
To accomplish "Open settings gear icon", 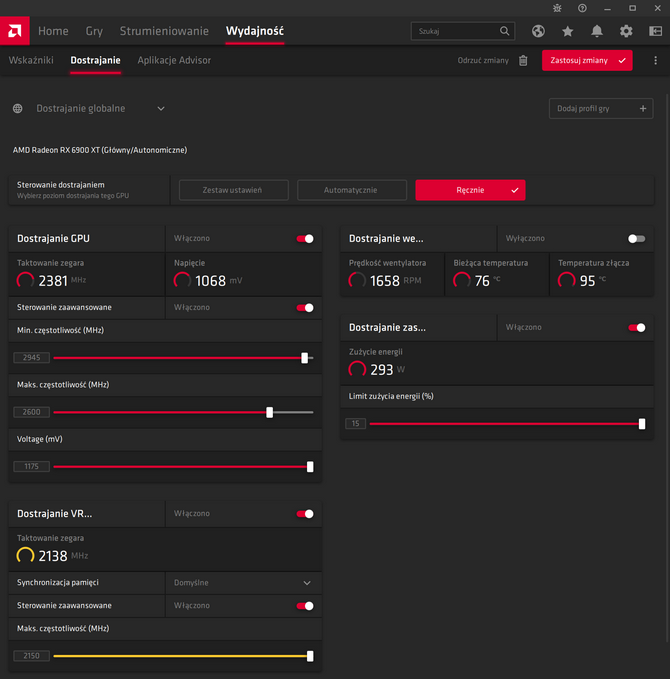I will 626,31.
